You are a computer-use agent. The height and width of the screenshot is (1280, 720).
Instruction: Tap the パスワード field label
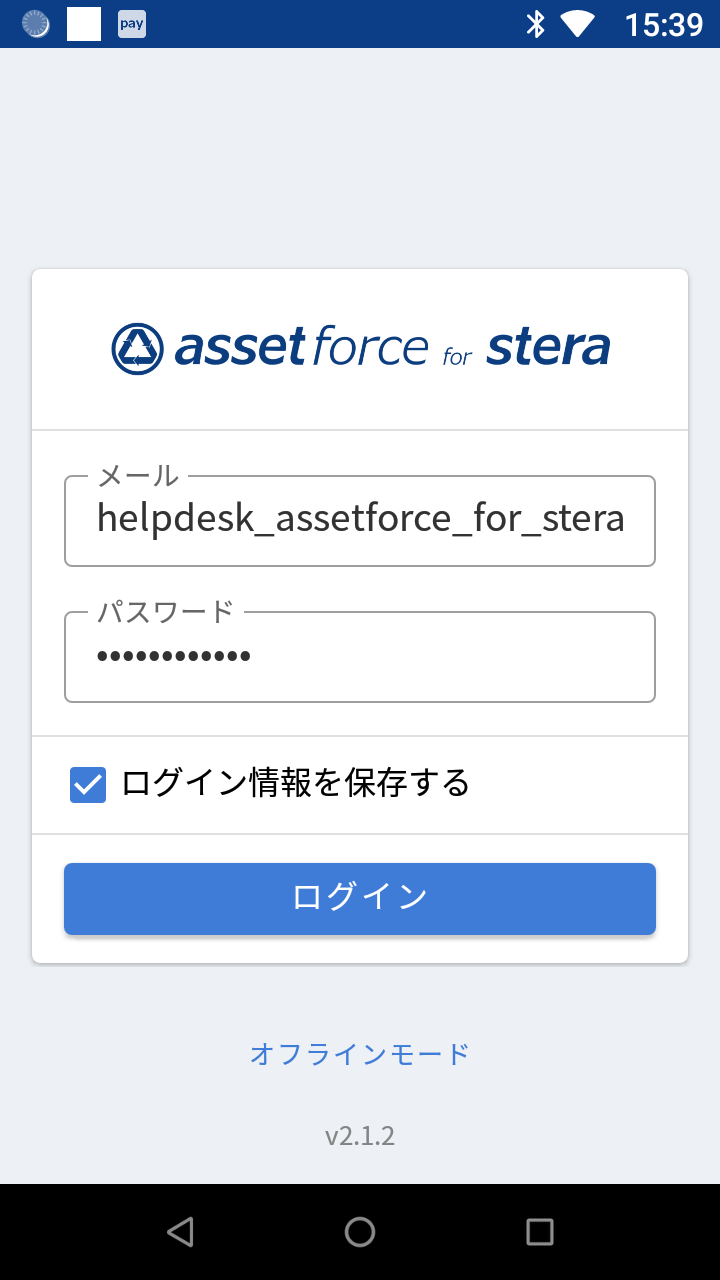point(165,611)
